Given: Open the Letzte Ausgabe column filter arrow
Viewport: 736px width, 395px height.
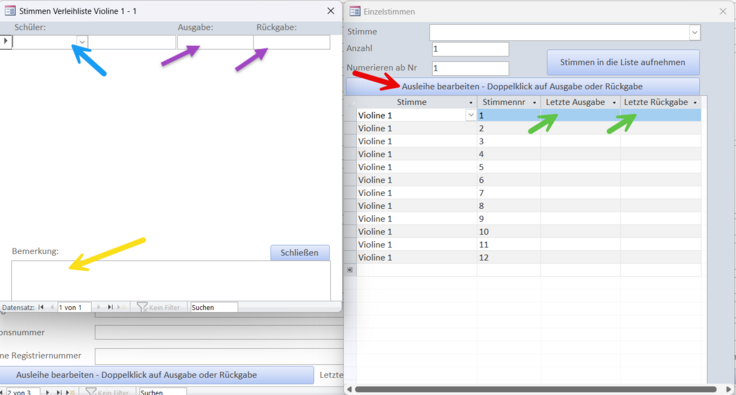Looking at the screenshot, I should (614, 103).
